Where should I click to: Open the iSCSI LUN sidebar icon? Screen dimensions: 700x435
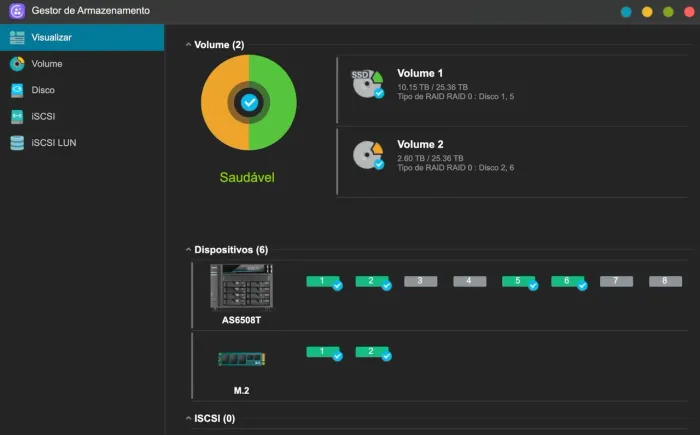[x=17, y=143]
